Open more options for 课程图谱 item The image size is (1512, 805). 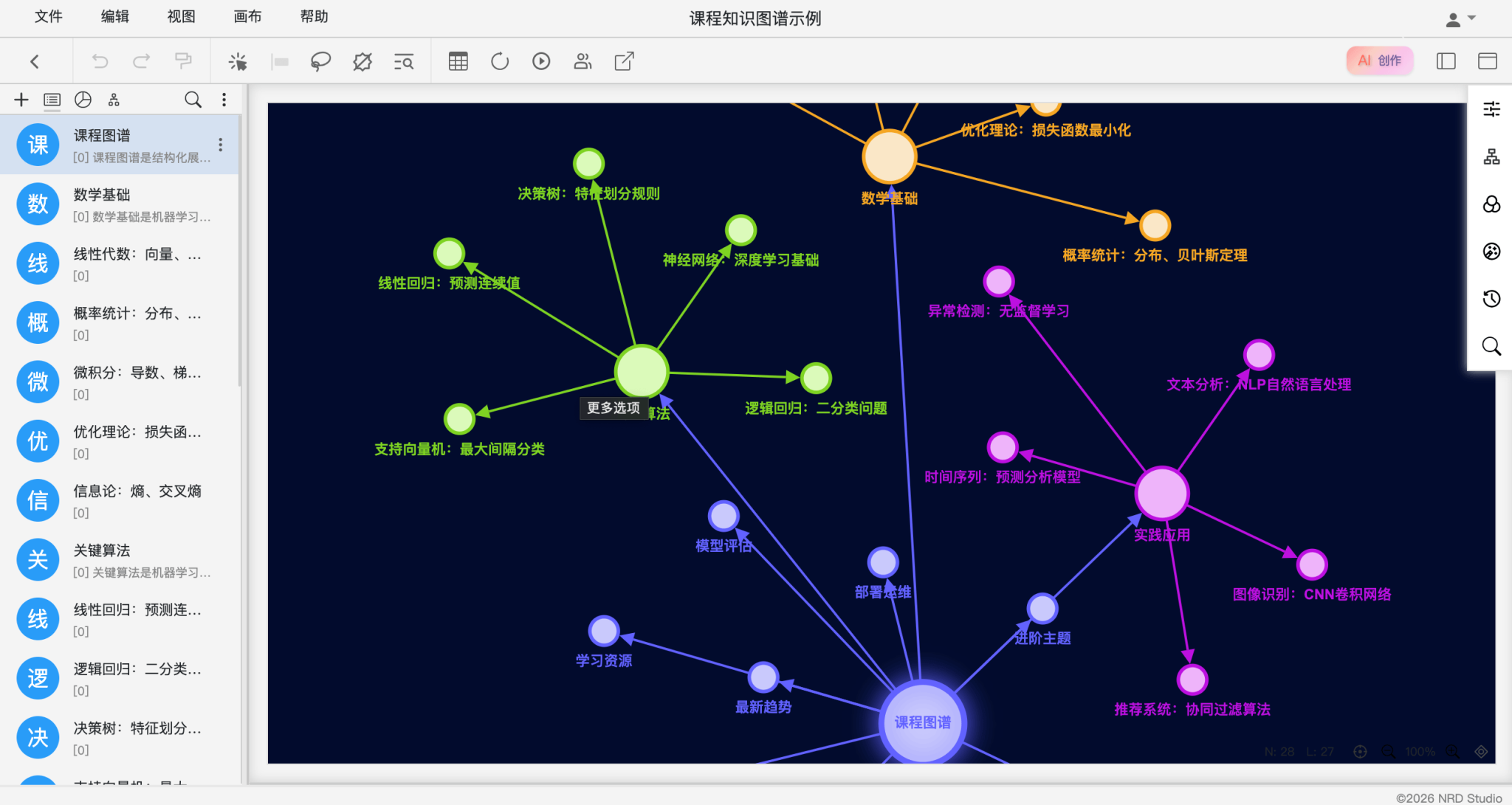click(220, 145)
